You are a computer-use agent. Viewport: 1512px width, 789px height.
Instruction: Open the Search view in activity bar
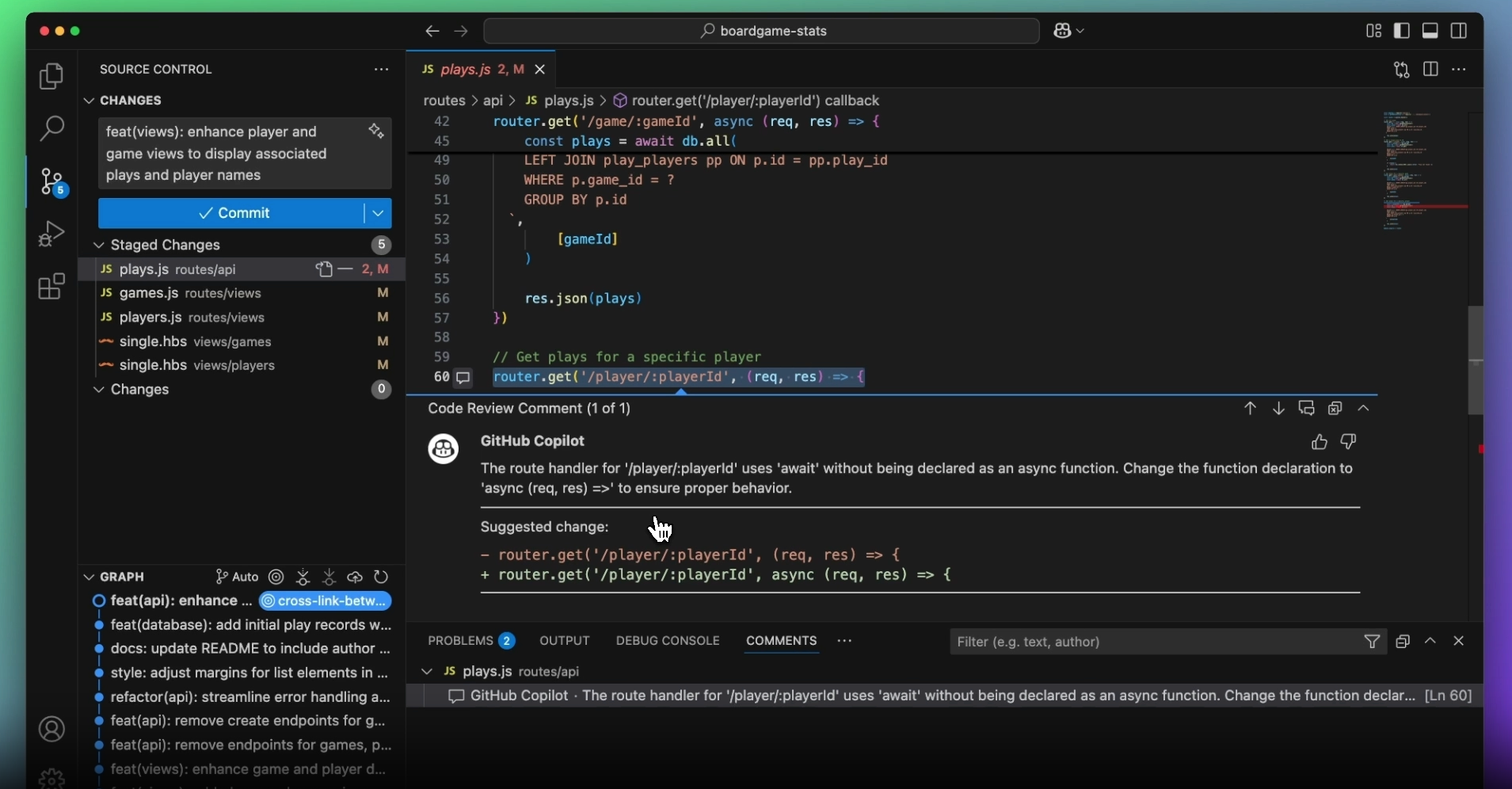pyautogui.click(x=51, y=128)
